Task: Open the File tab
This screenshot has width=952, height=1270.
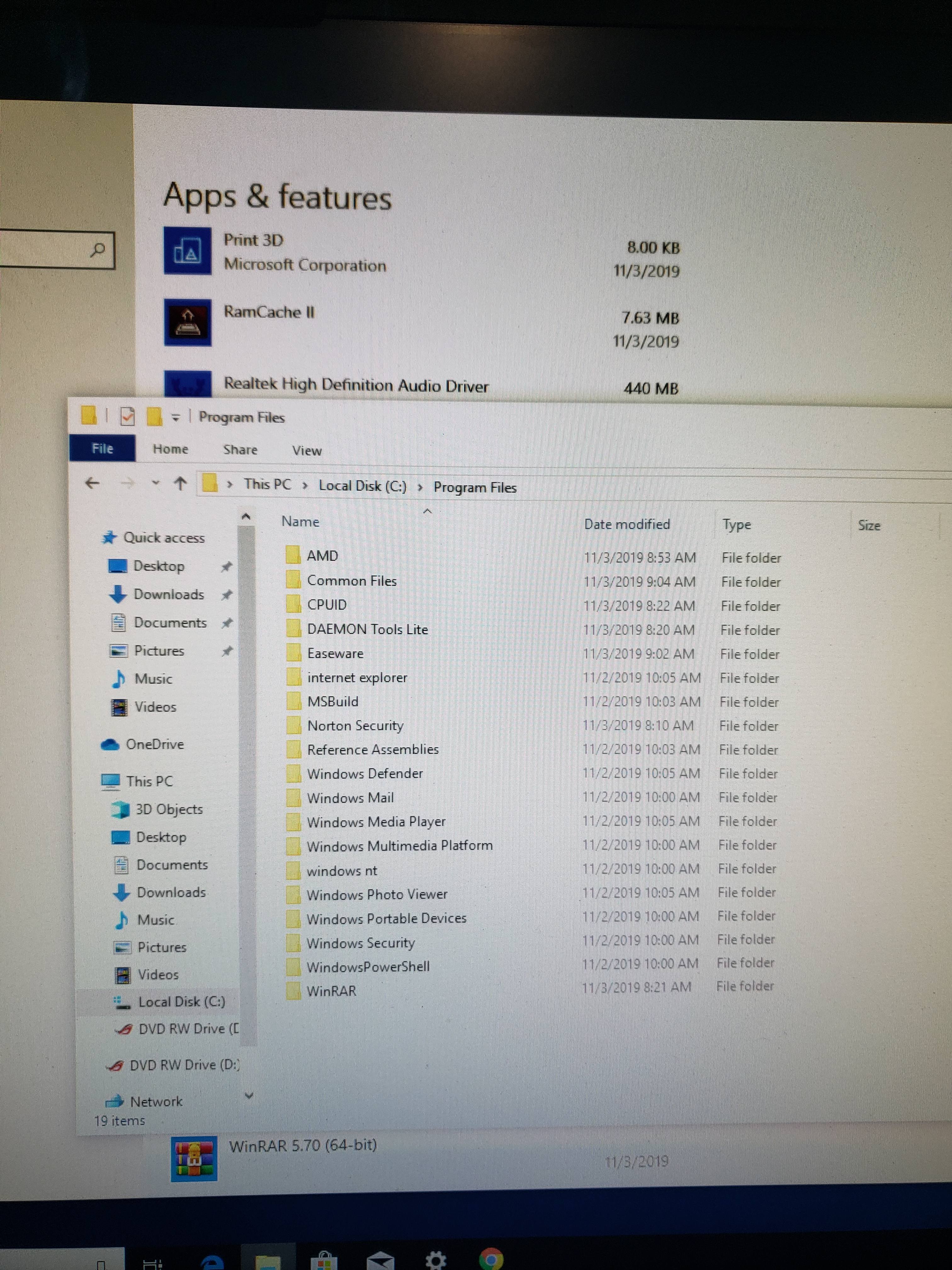Action: 102,449
